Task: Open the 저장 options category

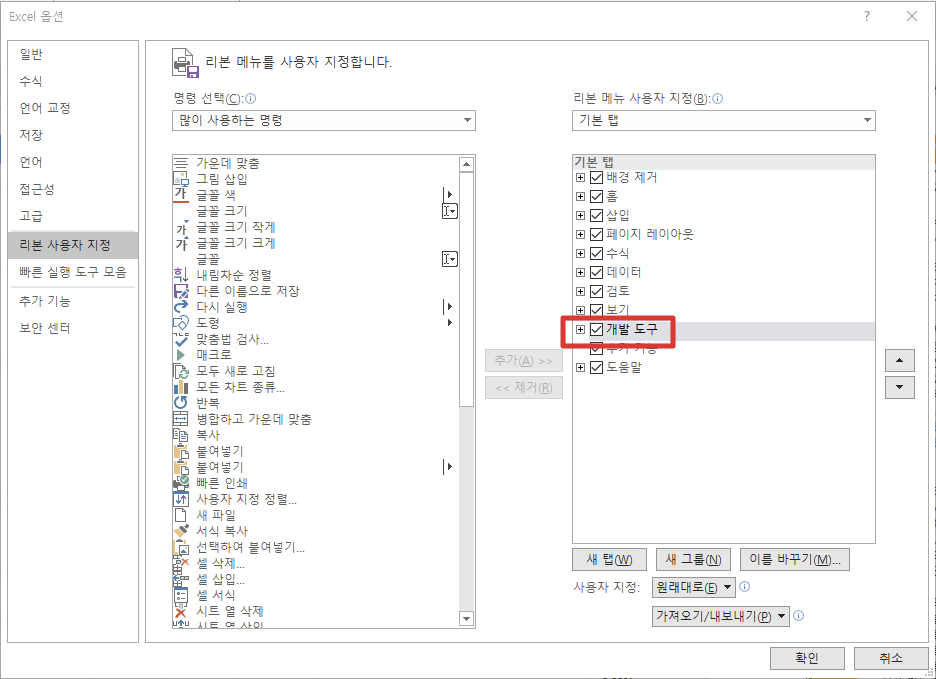Action: (x=73, y=135)
